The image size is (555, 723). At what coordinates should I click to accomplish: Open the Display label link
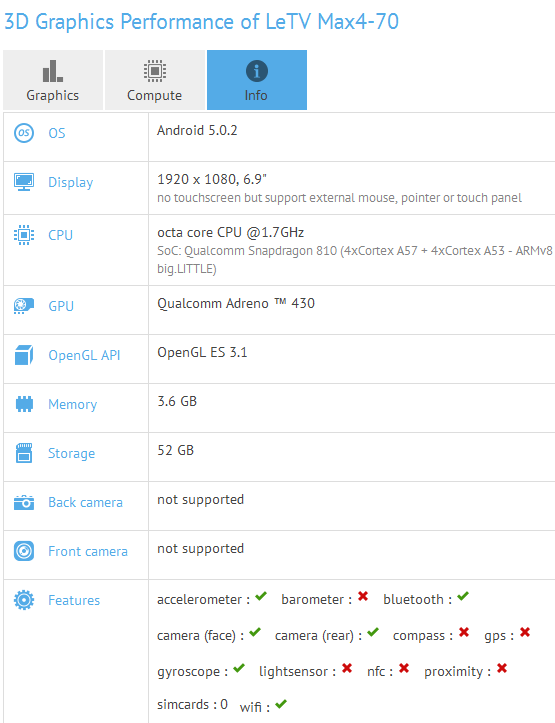71,183
